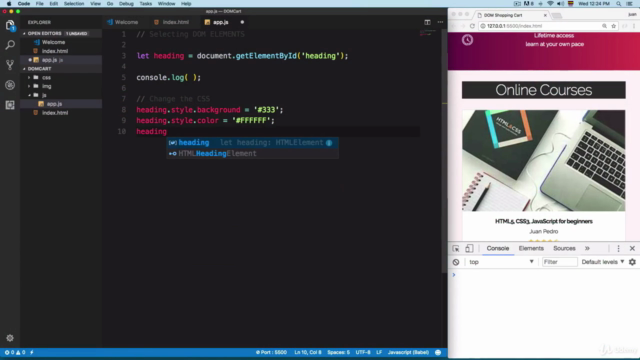Select app.js in the js folder
The height and width of the screenshot is (360, 640).
[54, 104]
